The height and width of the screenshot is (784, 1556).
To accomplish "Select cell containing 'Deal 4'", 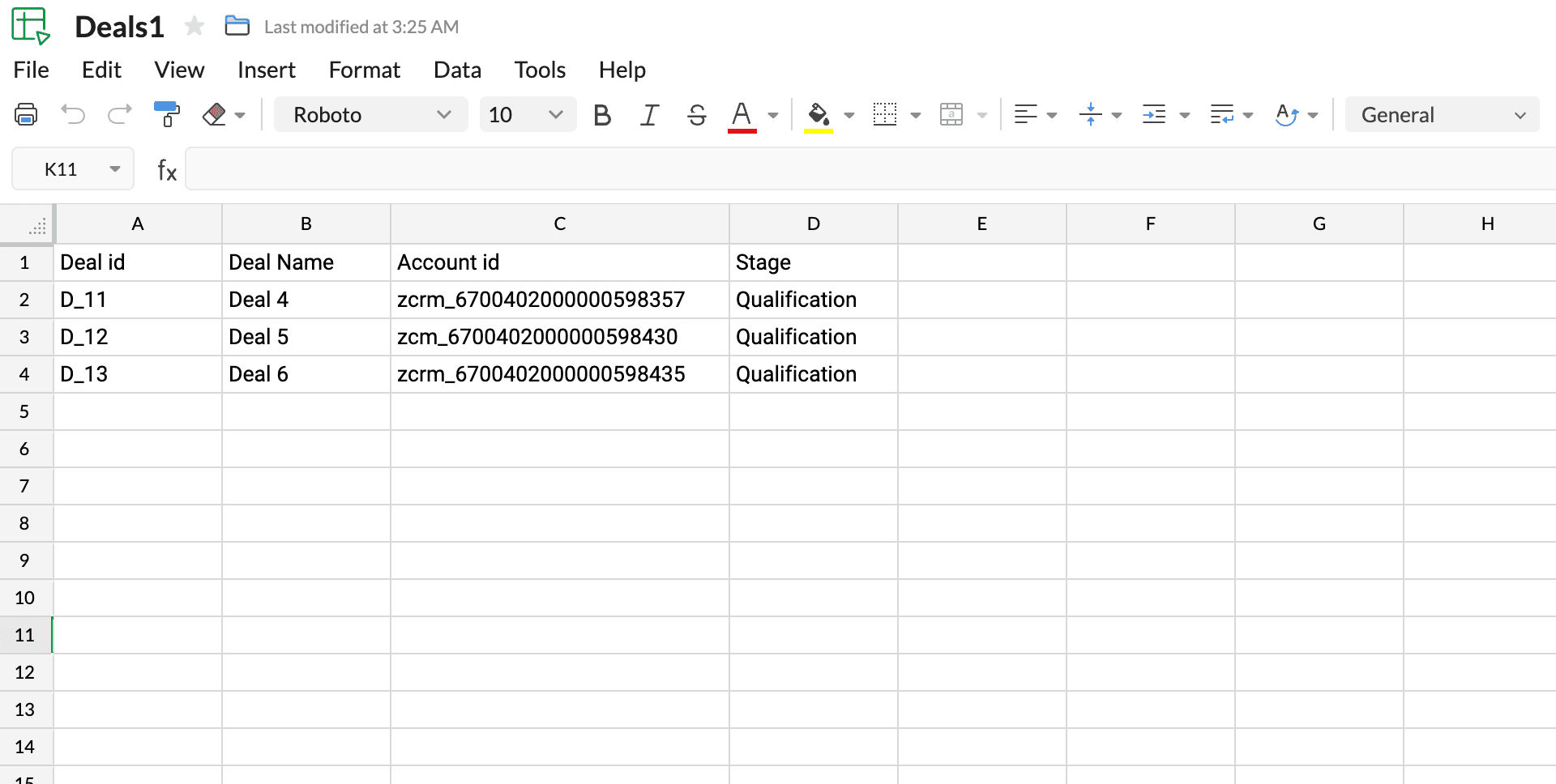I will pos(306,300).
